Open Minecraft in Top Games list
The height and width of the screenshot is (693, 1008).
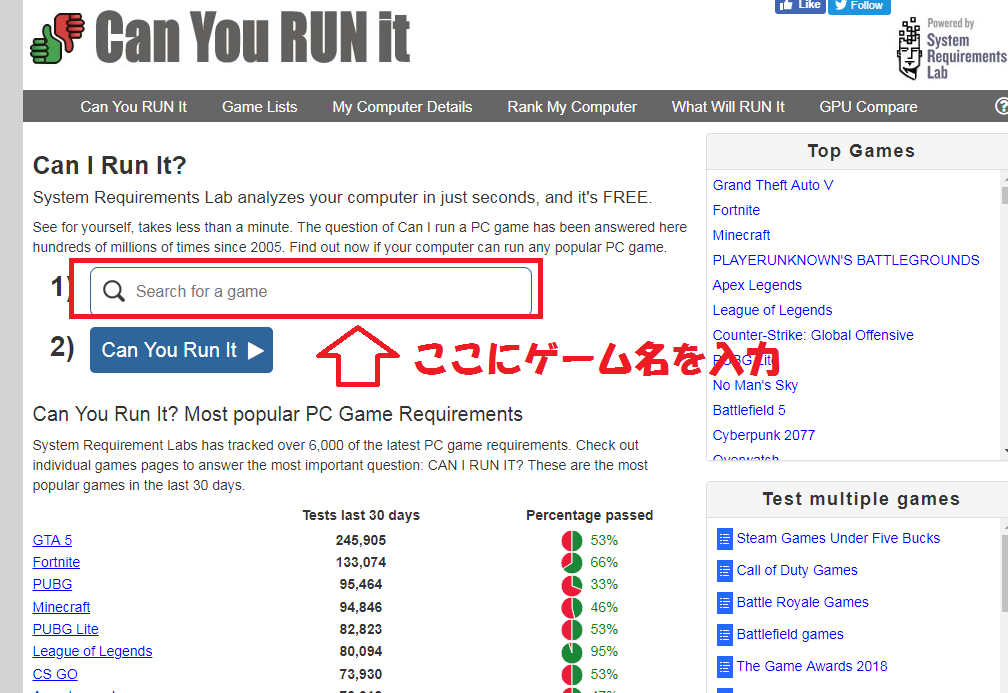[x=742, y=235]
